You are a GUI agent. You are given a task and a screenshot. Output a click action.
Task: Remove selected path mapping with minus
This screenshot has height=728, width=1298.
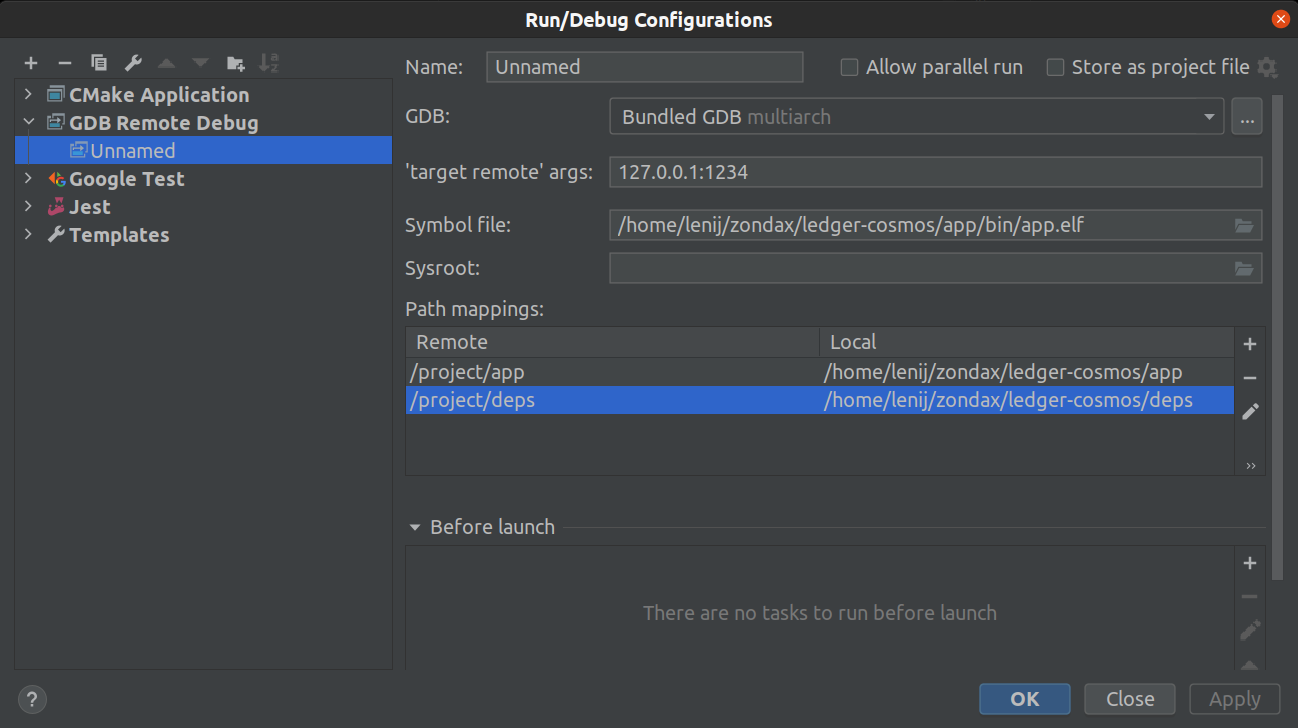[1250, 378]
